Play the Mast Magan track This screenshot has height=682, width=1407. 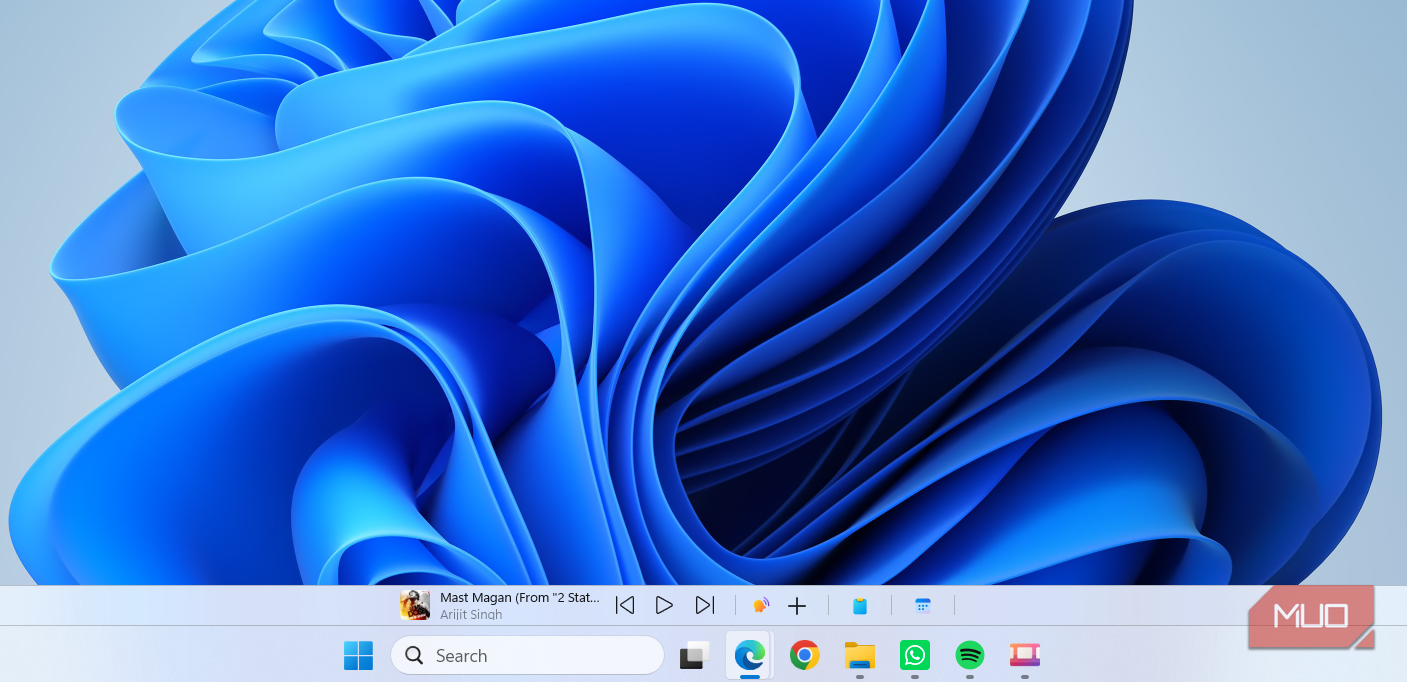[x=664, y=605]
